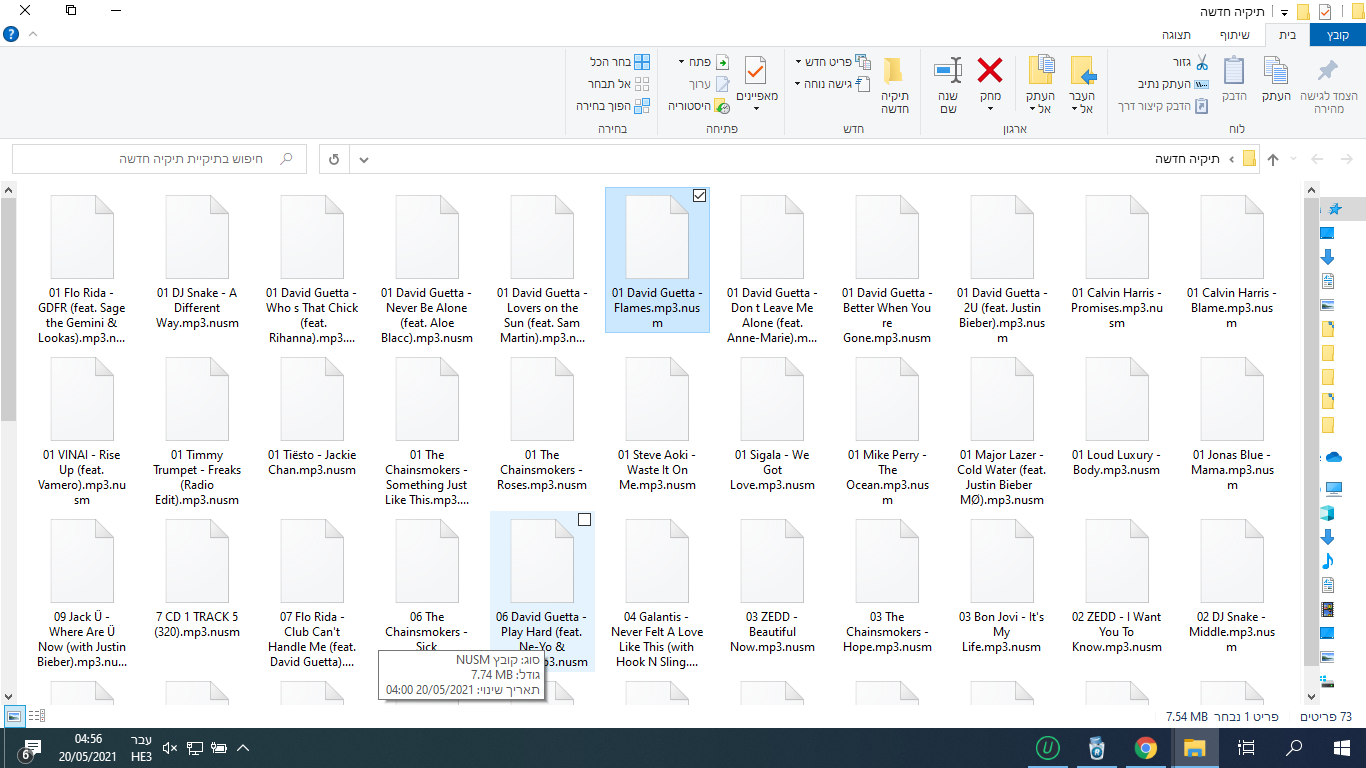The width and height of the screenshot is (1366, 768).
Task: Switch to details view in status bar
Action: [37, 716]
